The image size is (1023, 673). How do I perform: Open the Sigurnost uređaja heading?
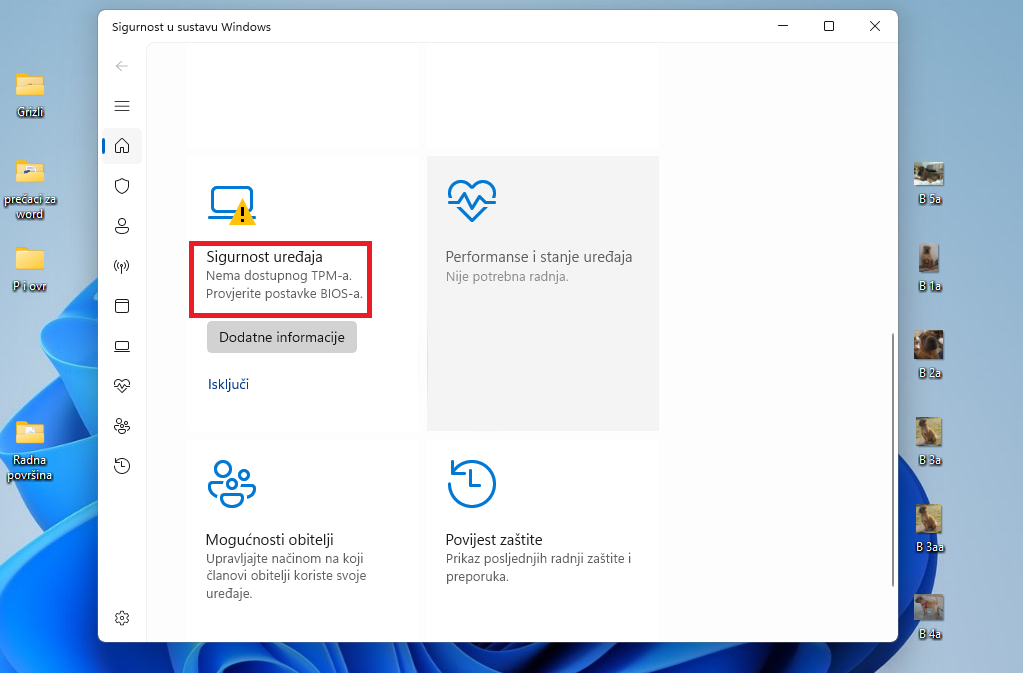tap(264, 257)
